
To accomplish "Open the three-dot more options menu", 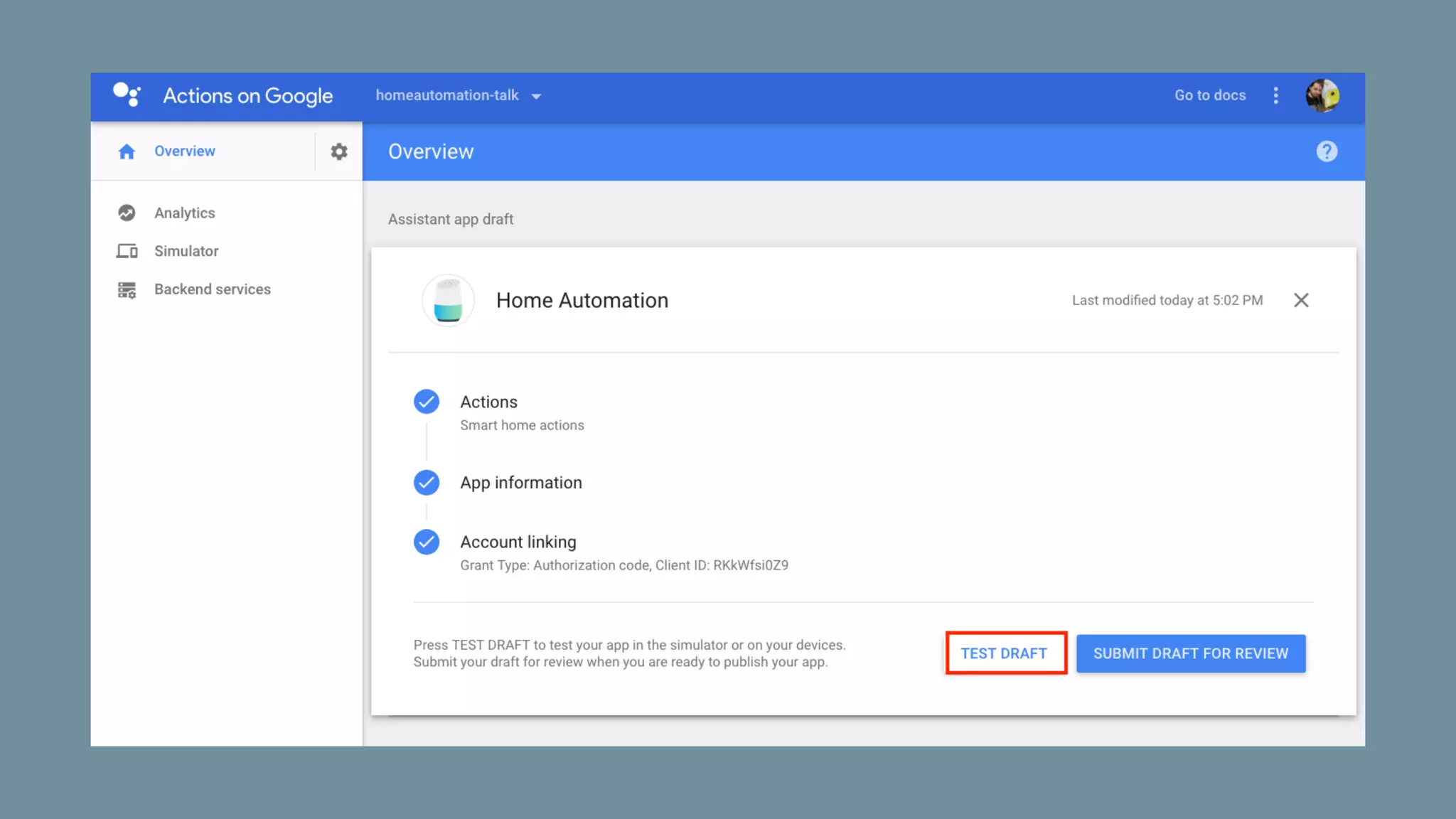I will pyautogui.click(x=1275, y=95).
